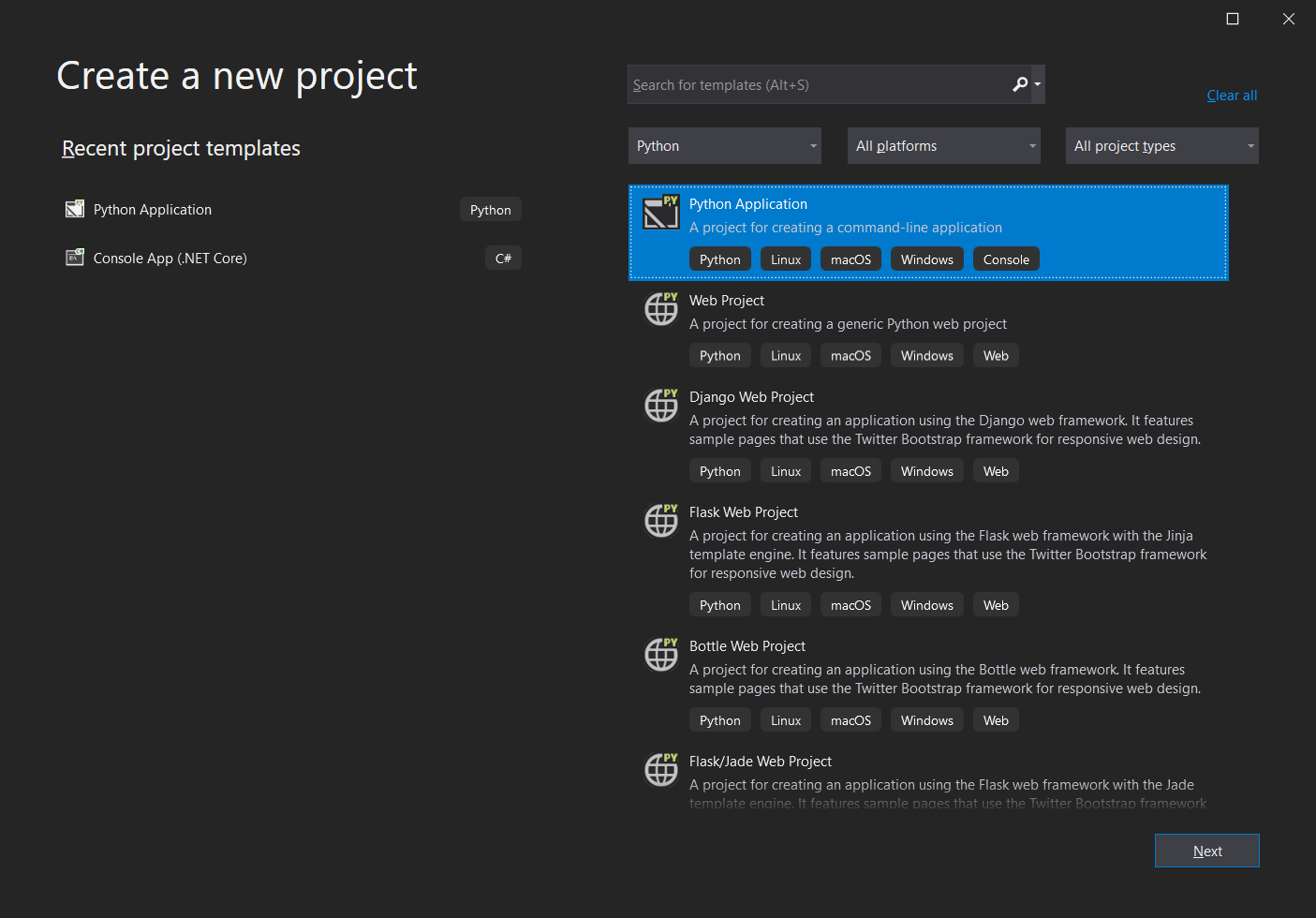Click the Bottle Web Project globe icon
This screenshot has height=918, width=1316.
[x=661, y=655]
